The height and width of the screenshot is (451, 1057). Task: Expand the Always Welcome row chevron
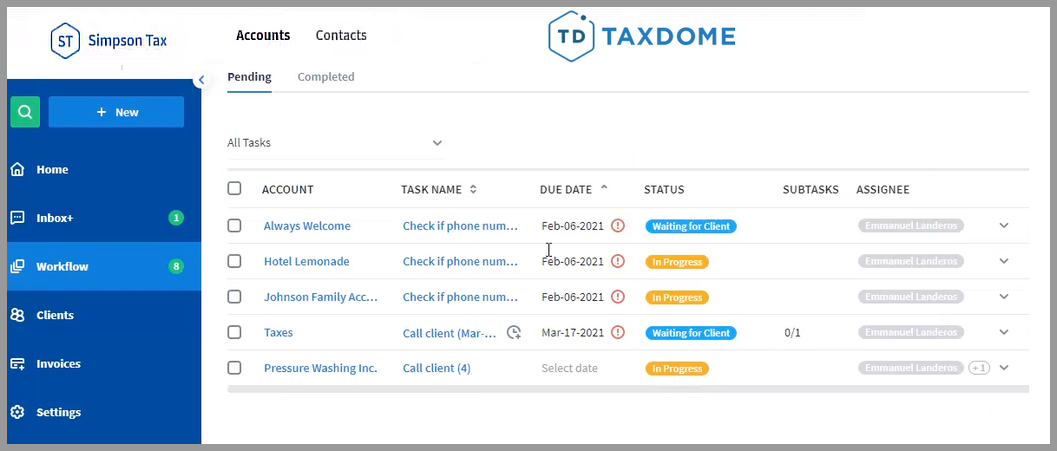(1004, 226)
